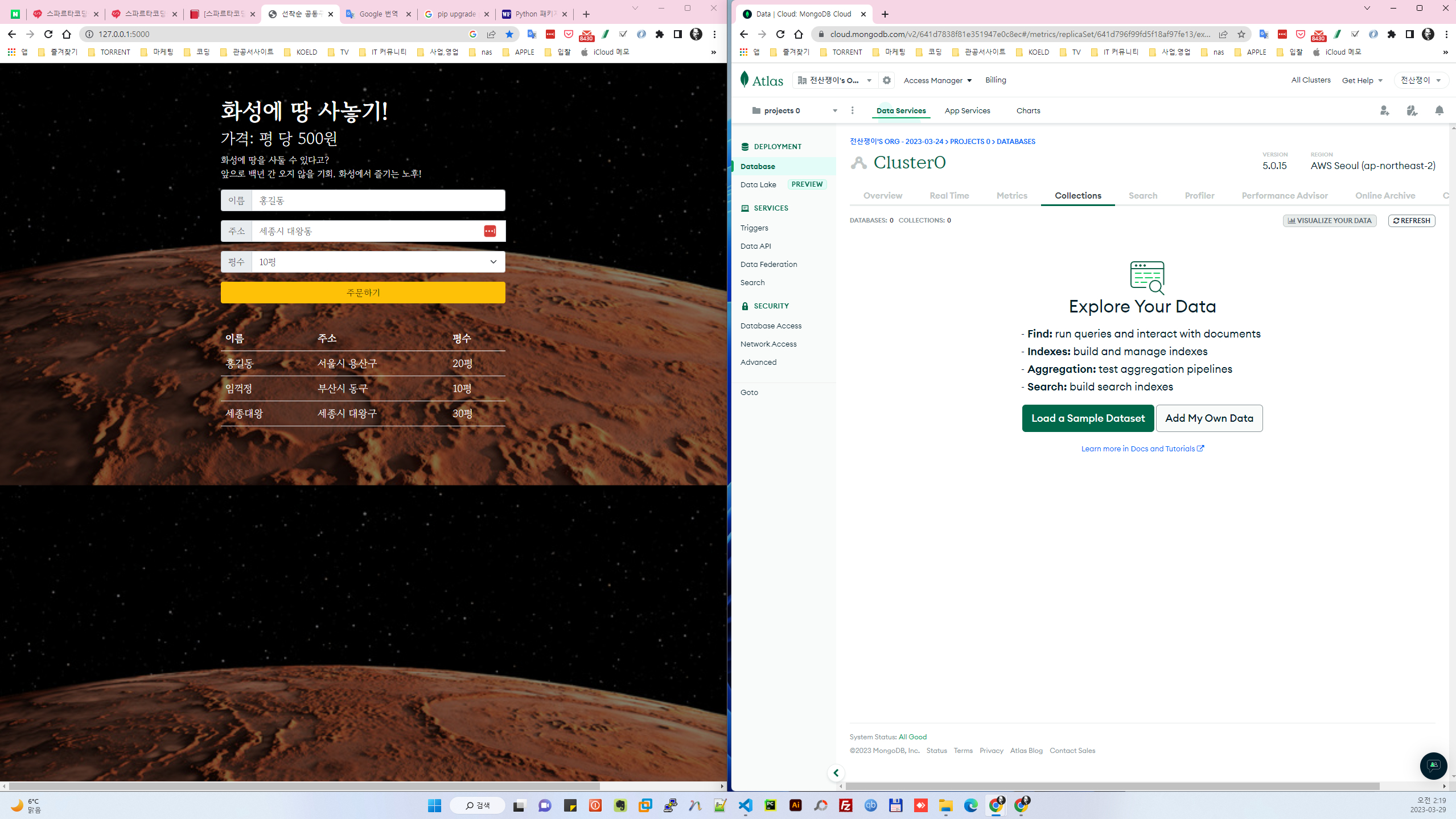The height and width of the screenshot is (819, 1456).
Task: Open File Explorer from the taskbar
Action: click(x=945, y=805)
